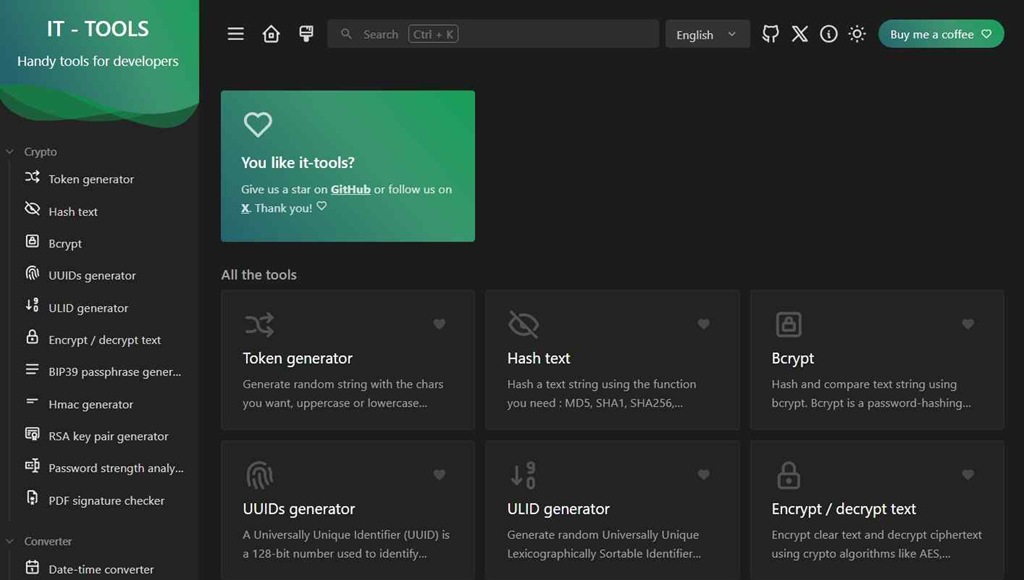Click the 'Hmac generator' sidebar label
1024x580 pixels.
pos(91,404)
